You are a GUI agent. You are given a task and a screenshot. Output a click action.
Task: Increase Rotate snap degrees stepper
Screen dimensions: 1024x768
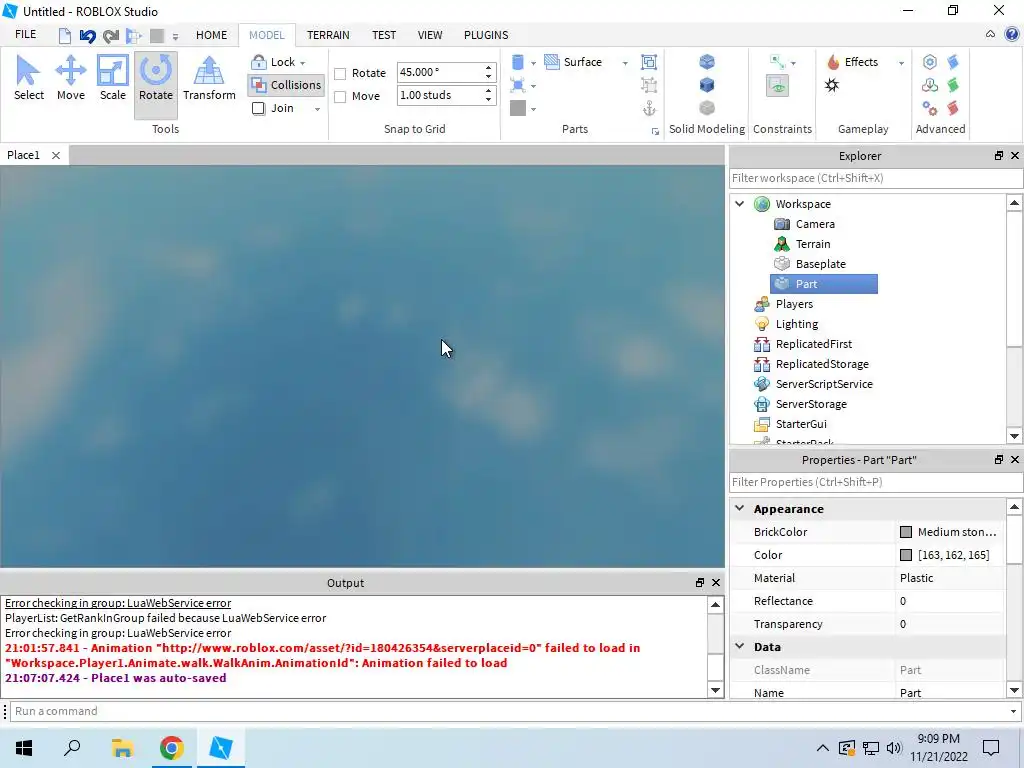(488, 67)
